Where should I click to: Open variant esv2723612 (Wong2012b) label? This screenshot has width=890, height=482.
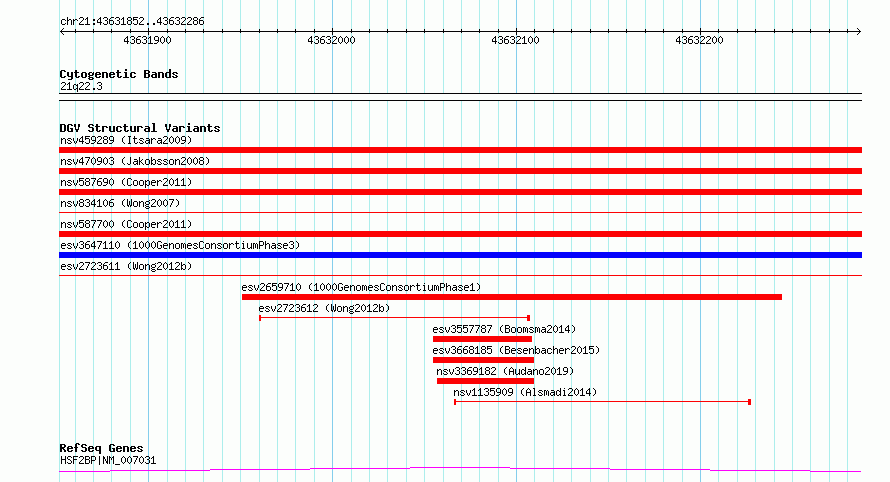coord(324,308)
